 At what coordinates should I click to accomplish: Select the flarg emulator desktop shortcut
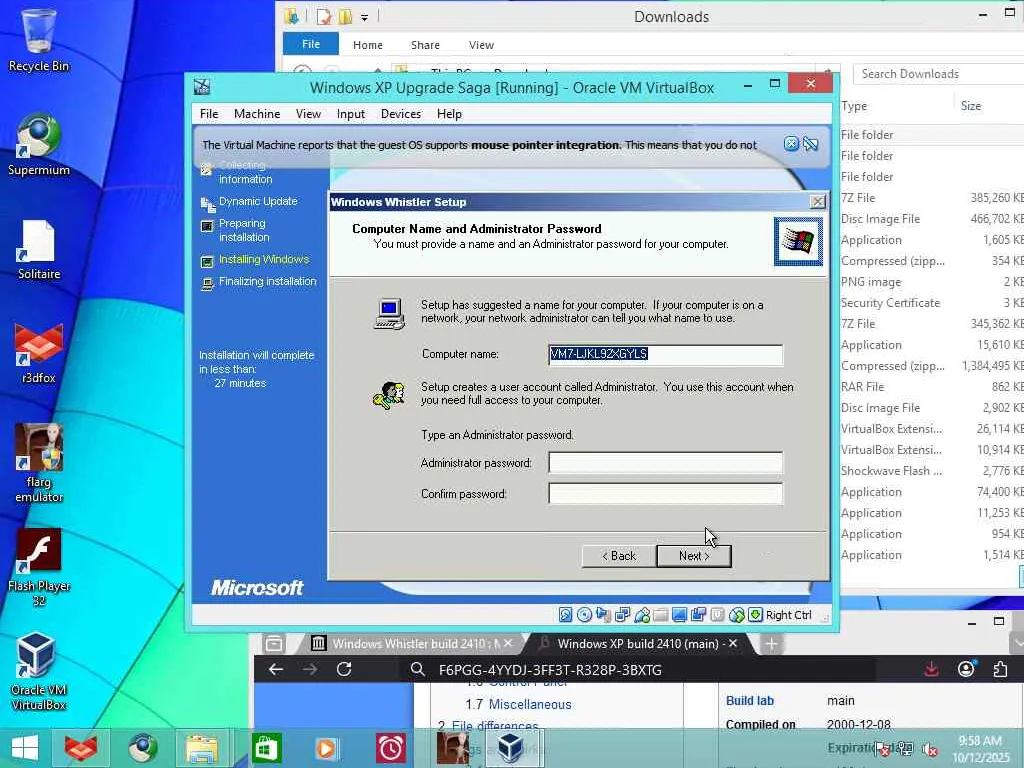click(39, 463)
